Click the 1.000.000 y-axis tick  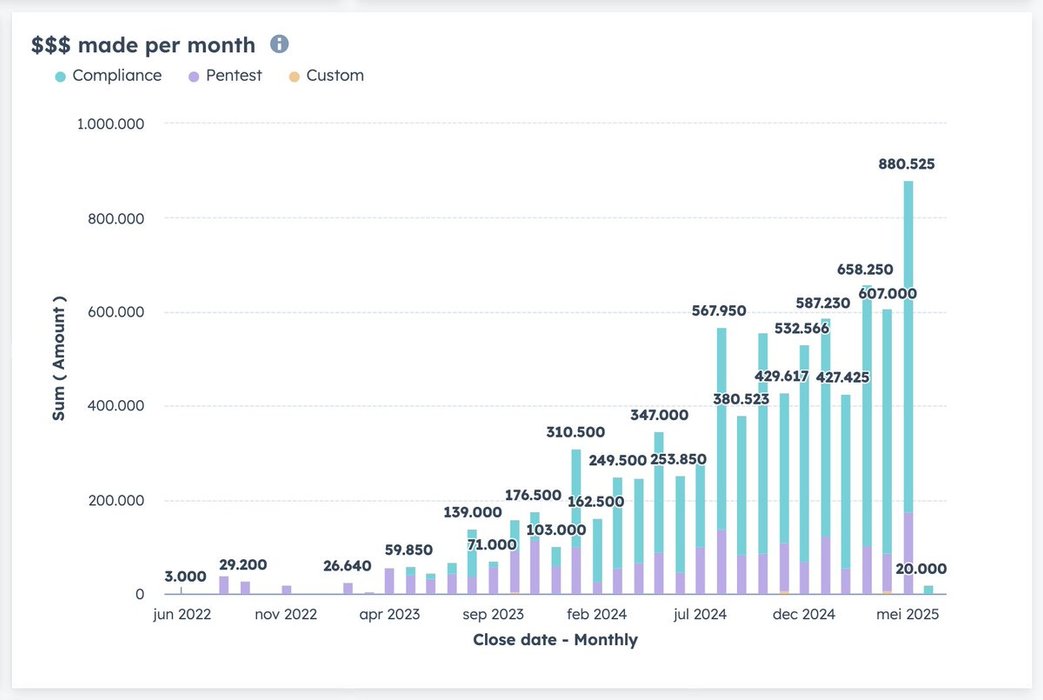pyautogui.click(x=110, y=124)
